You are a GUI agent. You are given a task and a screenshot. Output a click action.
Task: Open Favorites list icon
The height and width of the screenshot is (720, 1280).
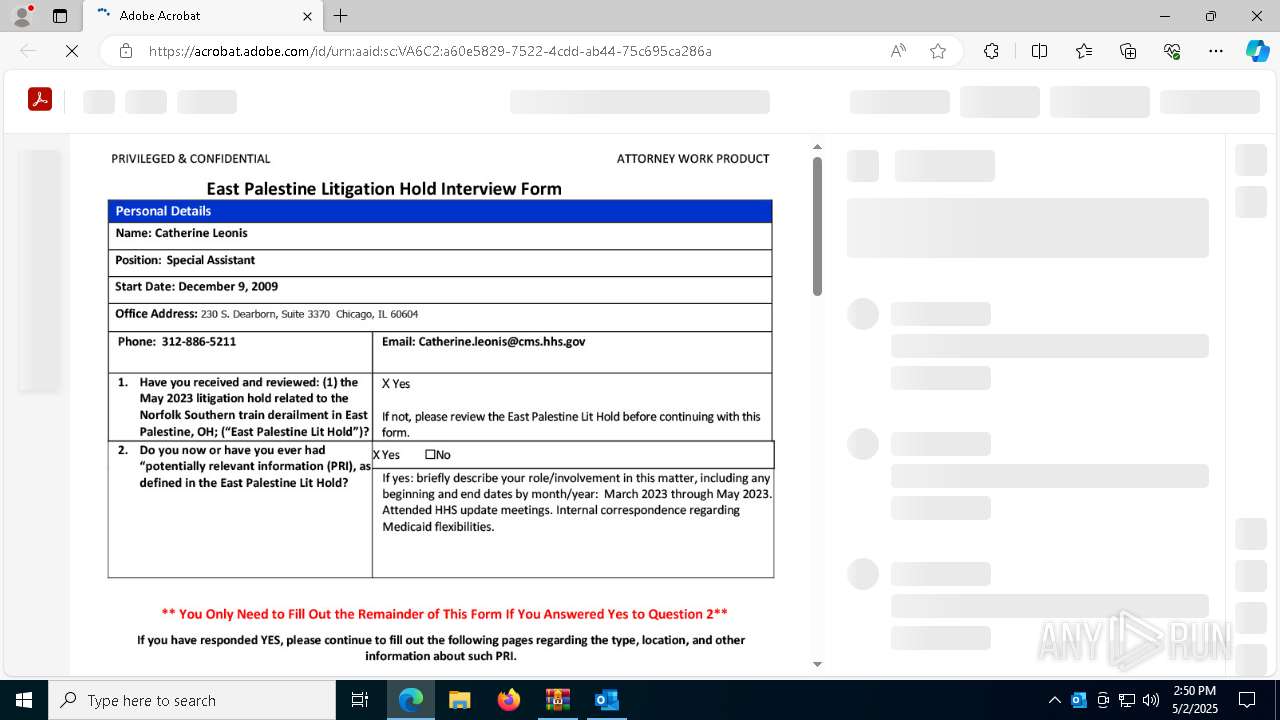[1084, 51]
